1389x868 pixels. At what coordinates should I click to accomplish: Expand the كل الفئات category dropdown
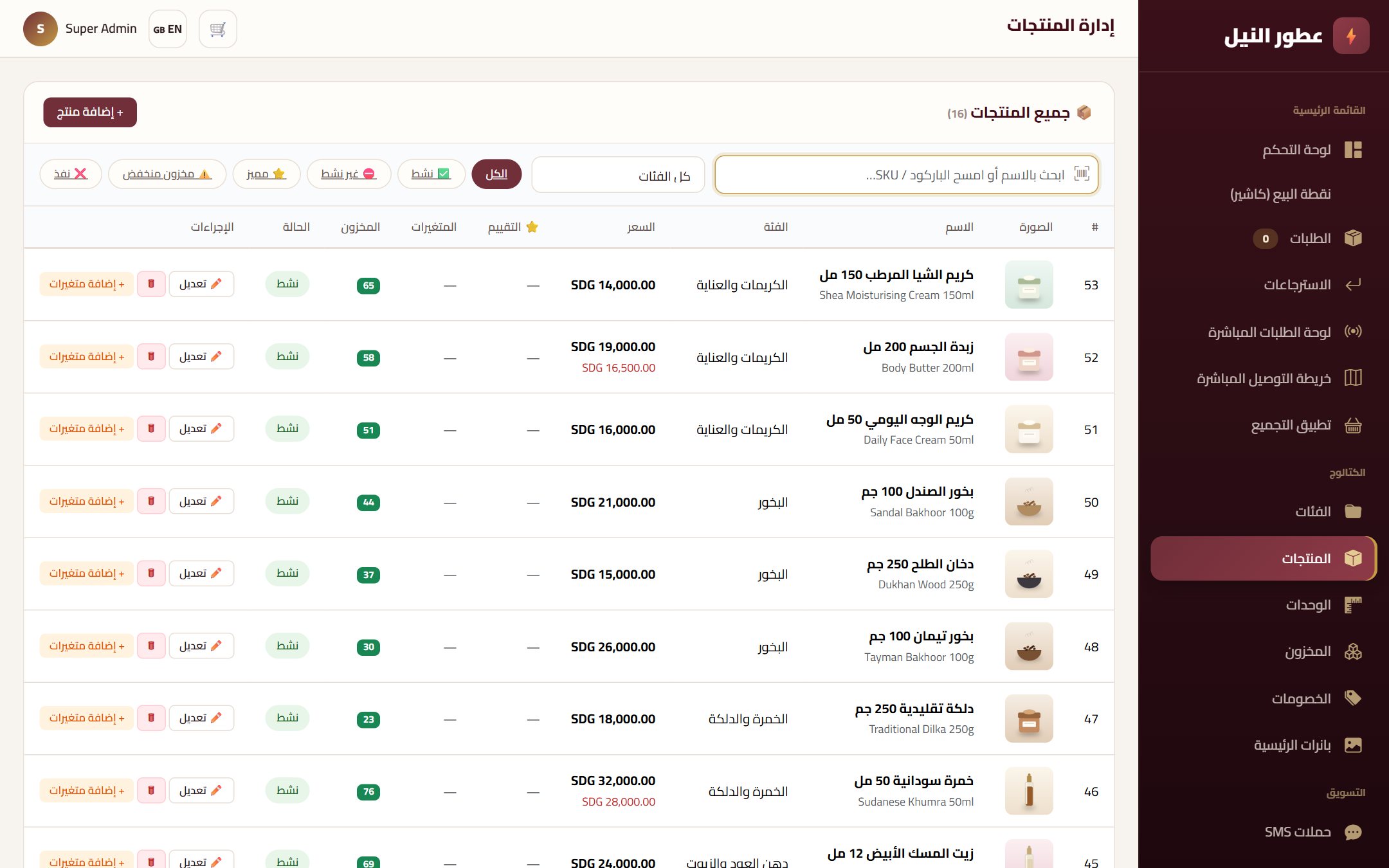pyautogui.click(x=618, y=175)
